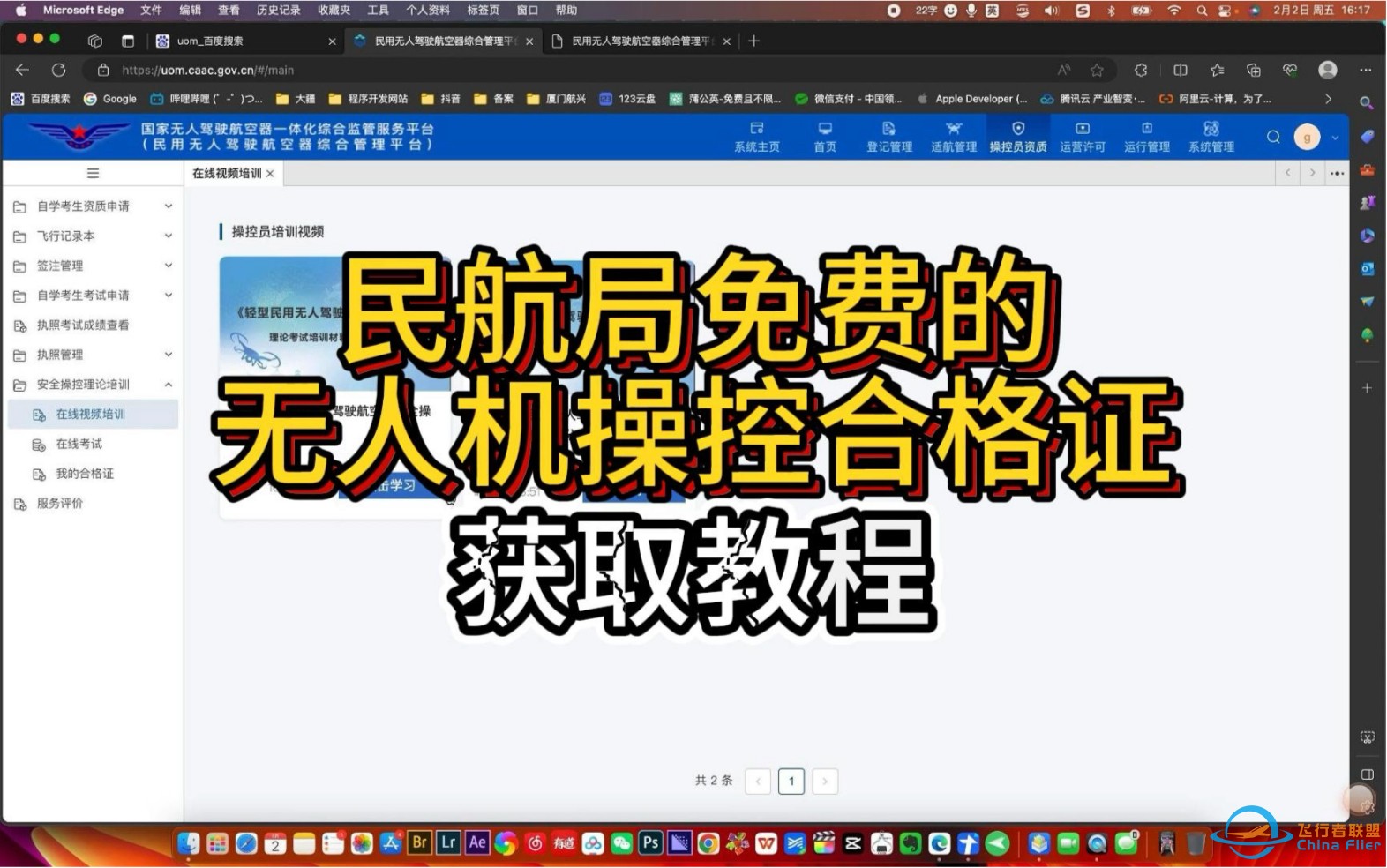Open browser extensions puzzle icon

point(1141,70)
